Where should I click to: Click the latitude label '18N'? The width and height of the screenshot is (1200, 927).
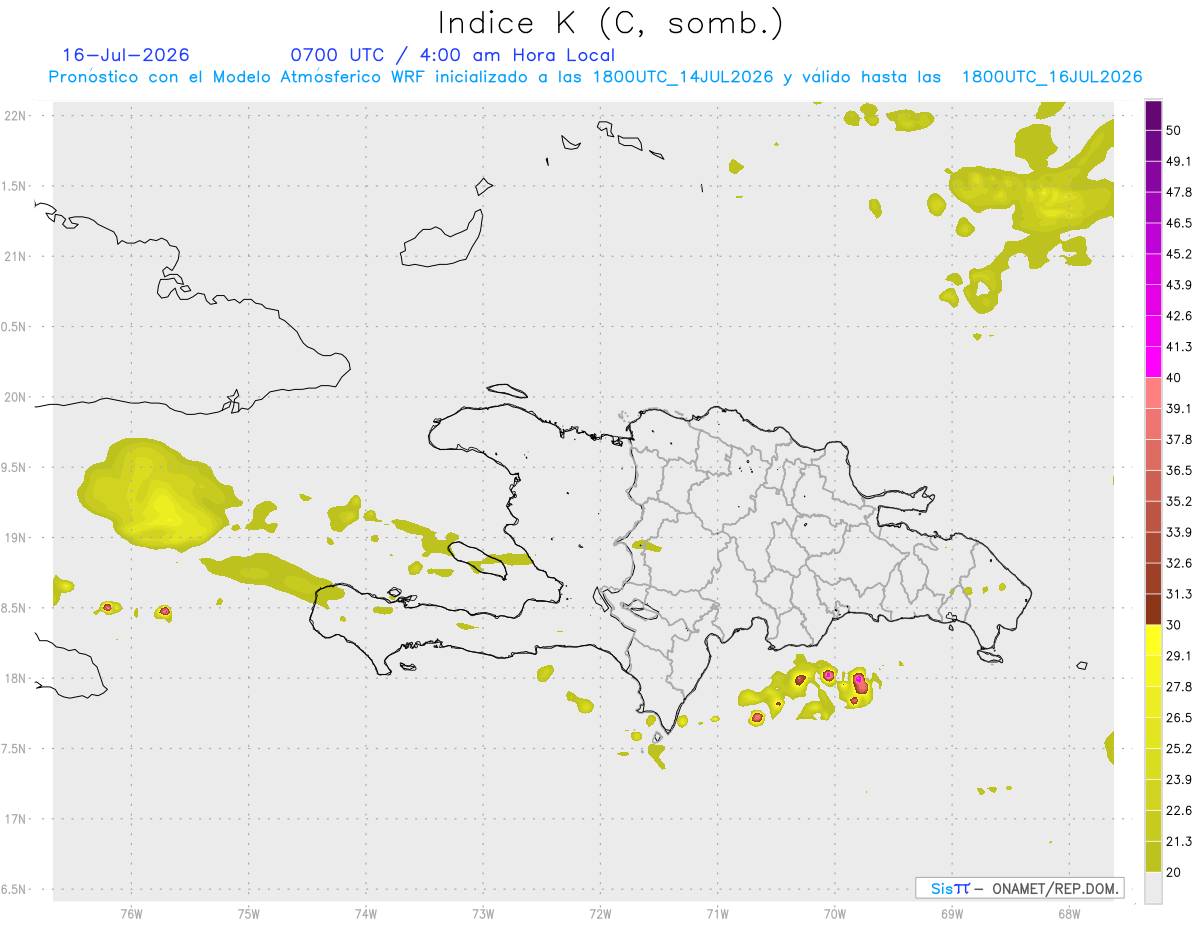[17, 678]
